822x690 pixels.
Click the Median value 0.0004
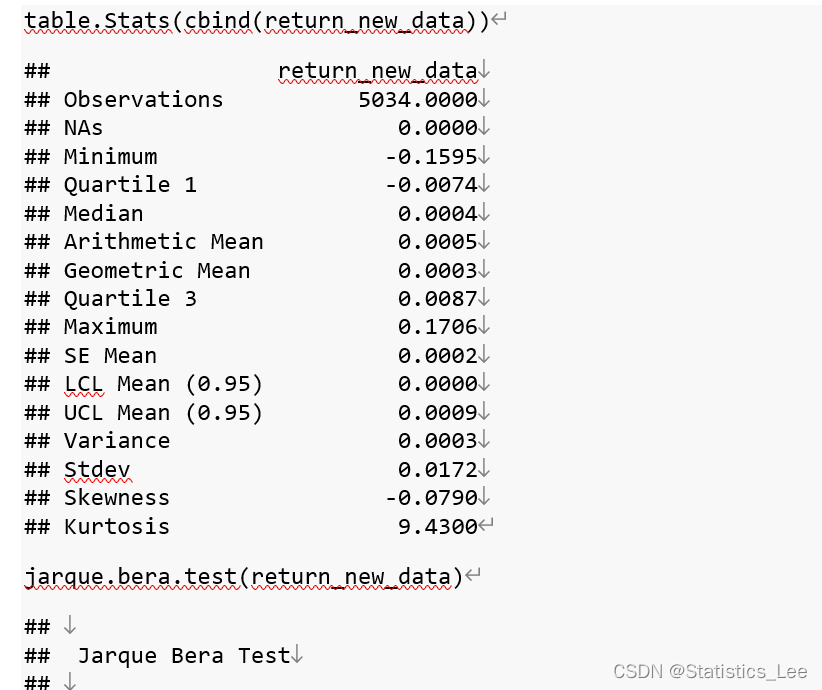click(438, 213)
